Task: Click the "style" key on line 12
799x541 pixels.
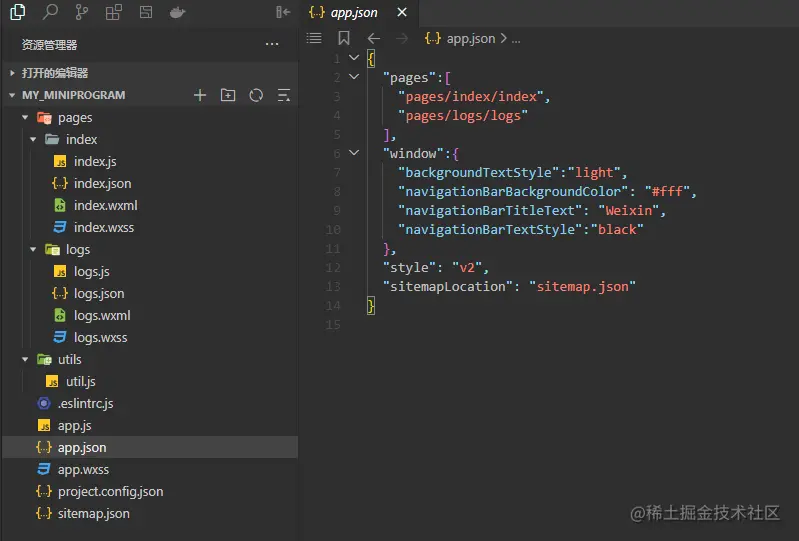Action: pyautogui.click(x=409, y=267)
